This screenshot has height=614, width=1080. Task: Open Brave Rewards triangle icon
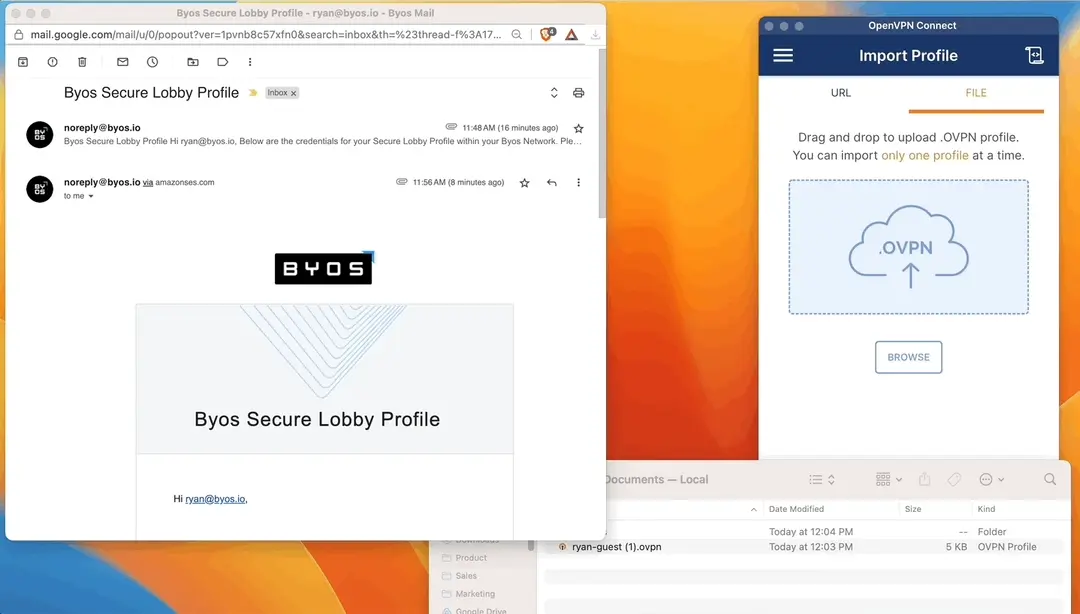click(572, 34)
